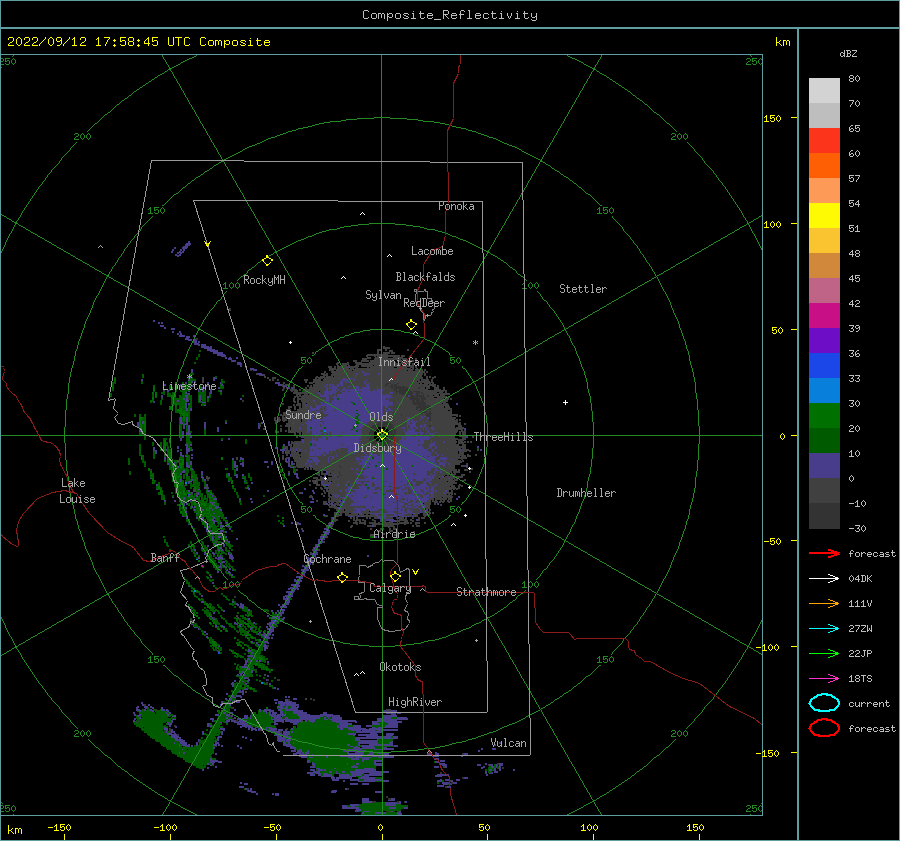The height and width of the screenshot is (841, 900).
Task: Click the Innisfail label
Action: (404, 362)
